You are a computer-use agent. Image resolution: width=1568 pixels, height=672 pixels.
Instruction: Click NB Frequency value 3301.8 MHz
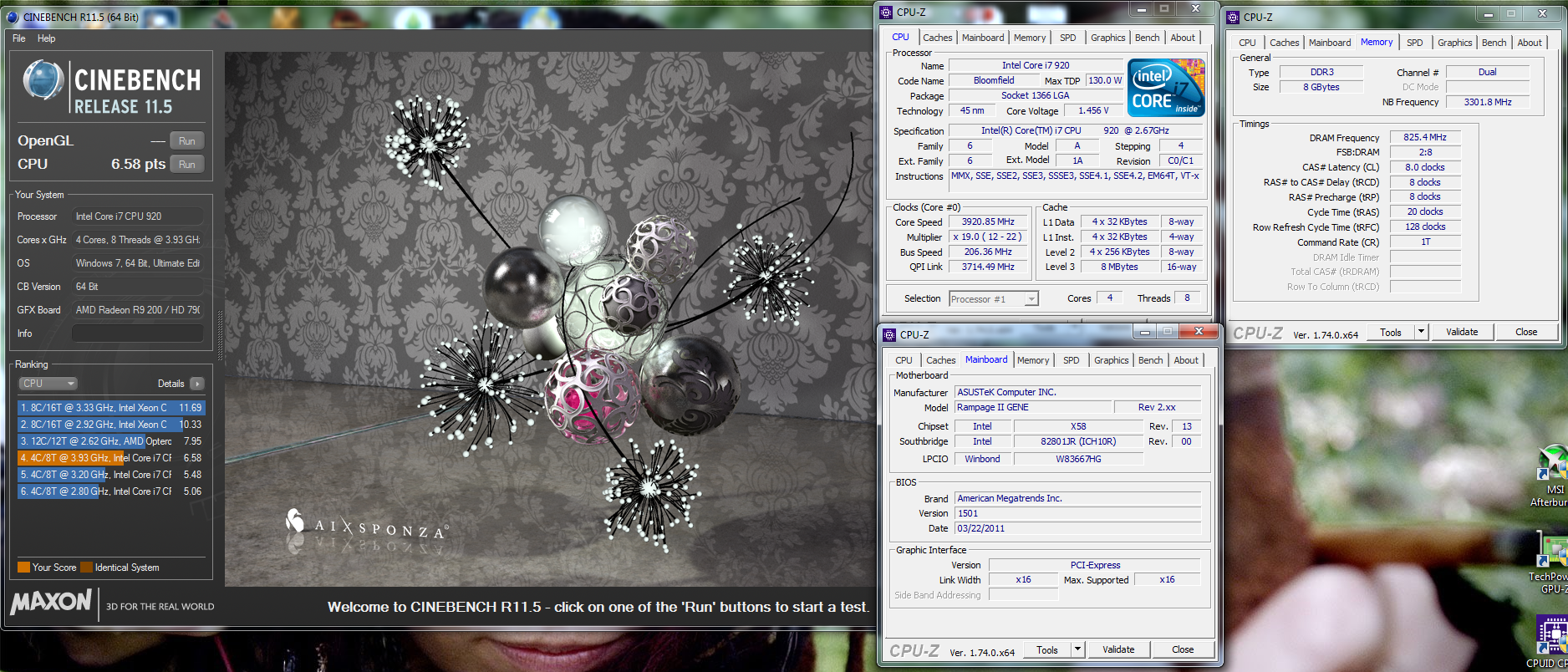(x=1488, y=102)
